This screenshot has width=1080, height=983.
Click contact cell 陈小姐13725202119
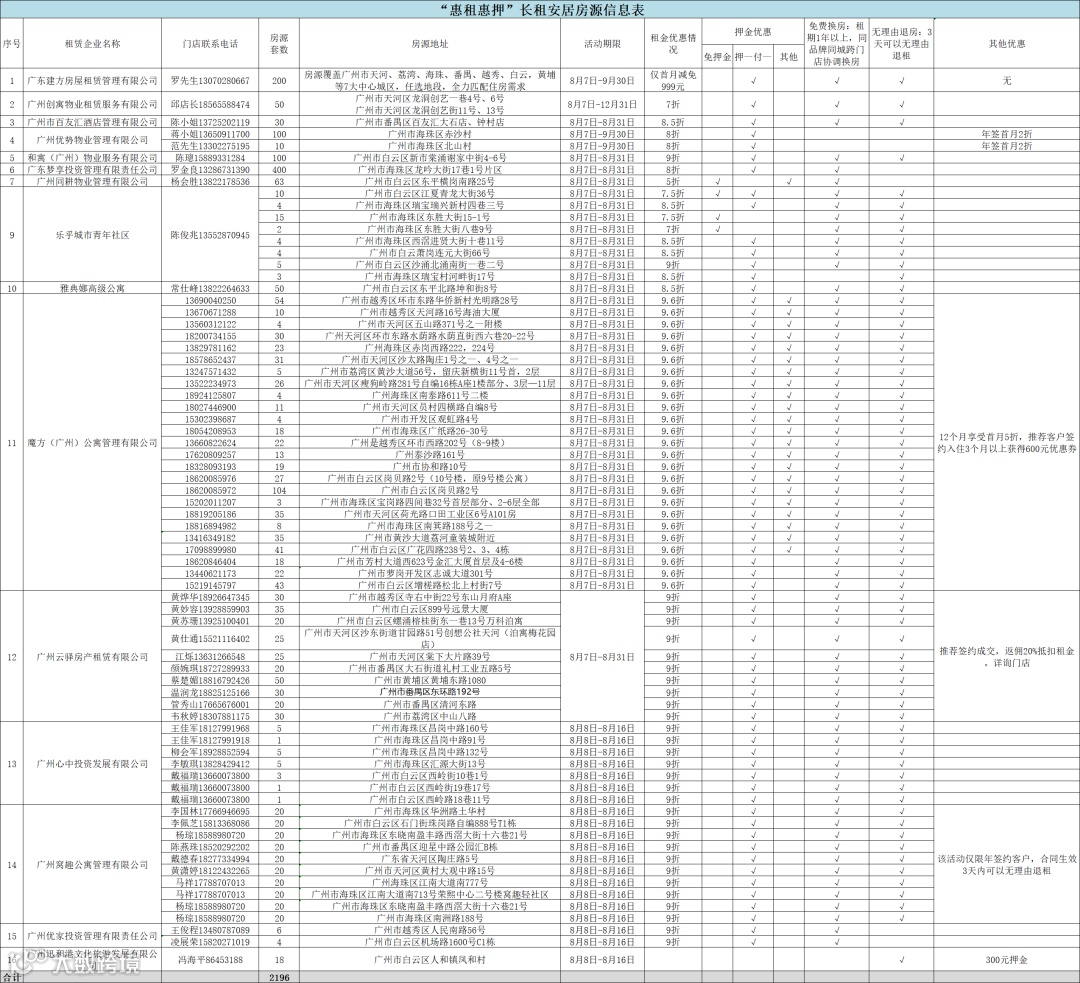coord(210,122)
